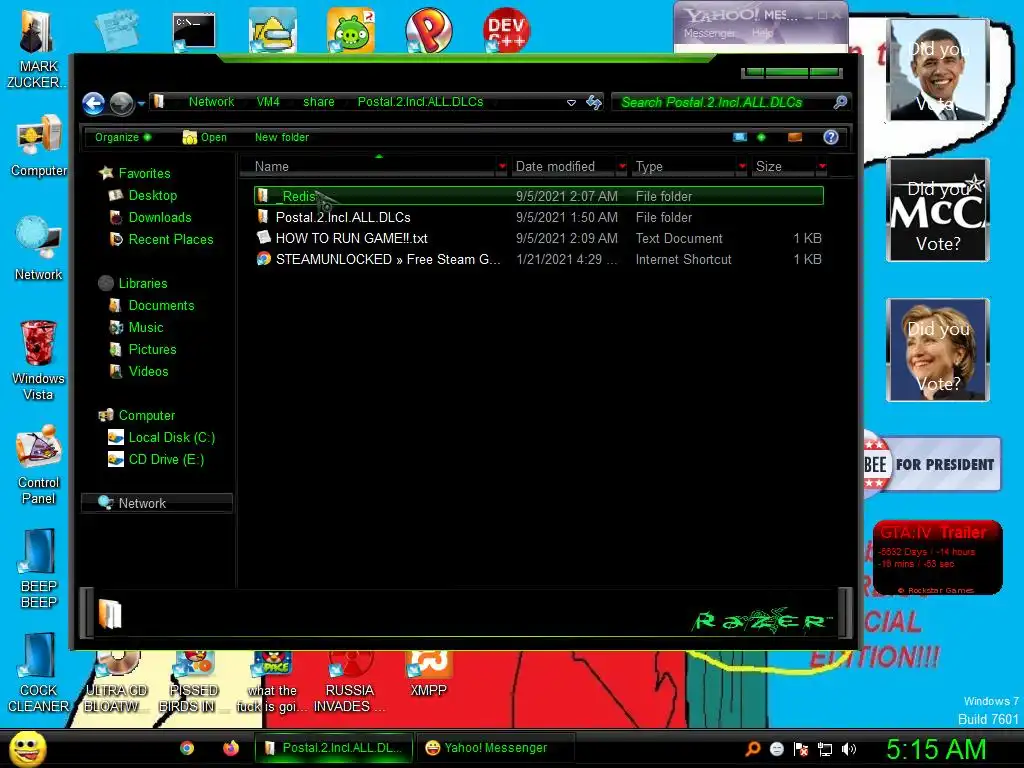The image size is (1024, 768).
Task: Launch Firefox from the taskbar
Action: tap(231, 748)
